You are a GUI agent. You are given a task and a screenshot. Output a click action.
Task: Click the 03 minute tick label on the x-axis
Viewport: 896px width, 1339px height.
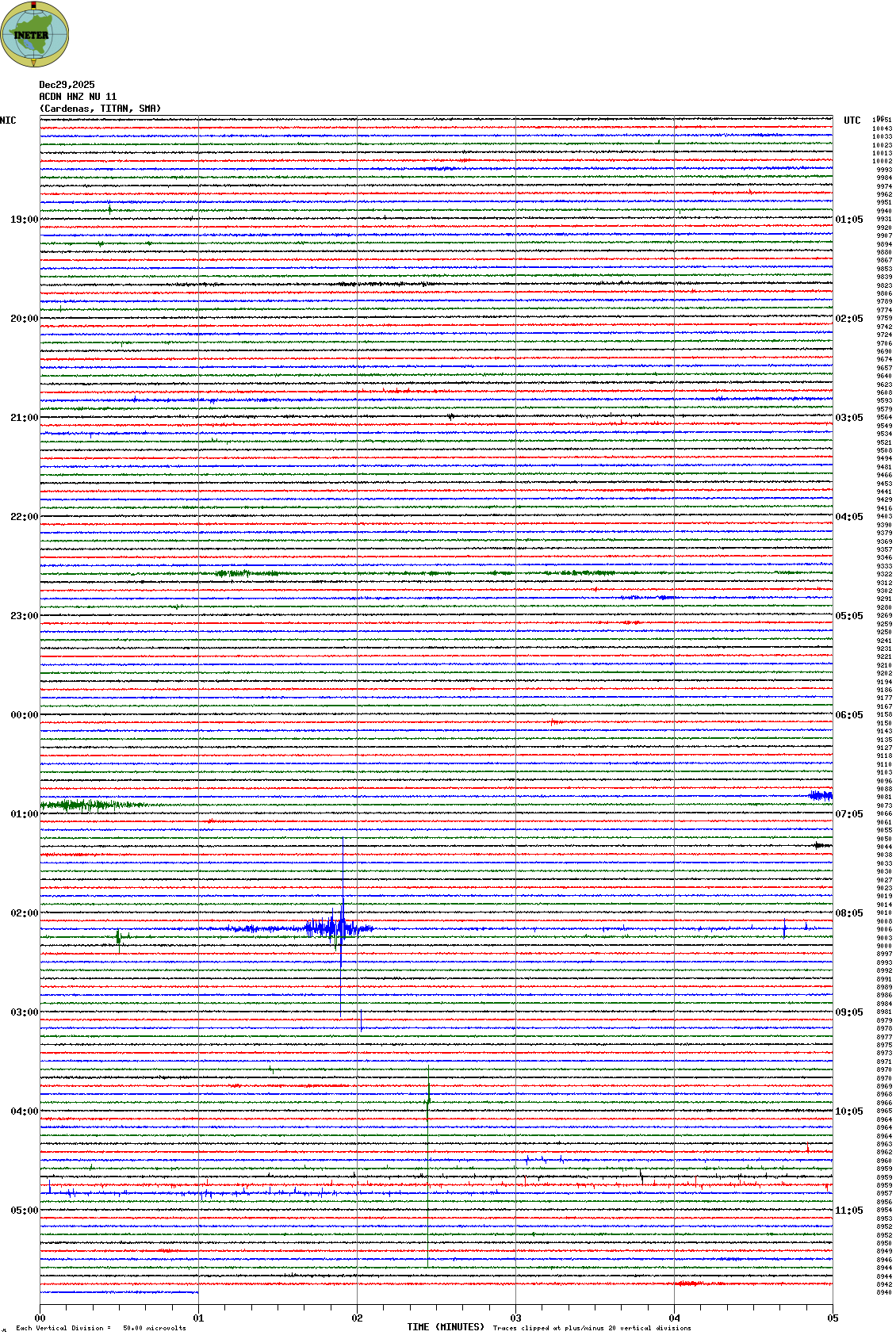pyautogui.click(x=515, y=1318)
